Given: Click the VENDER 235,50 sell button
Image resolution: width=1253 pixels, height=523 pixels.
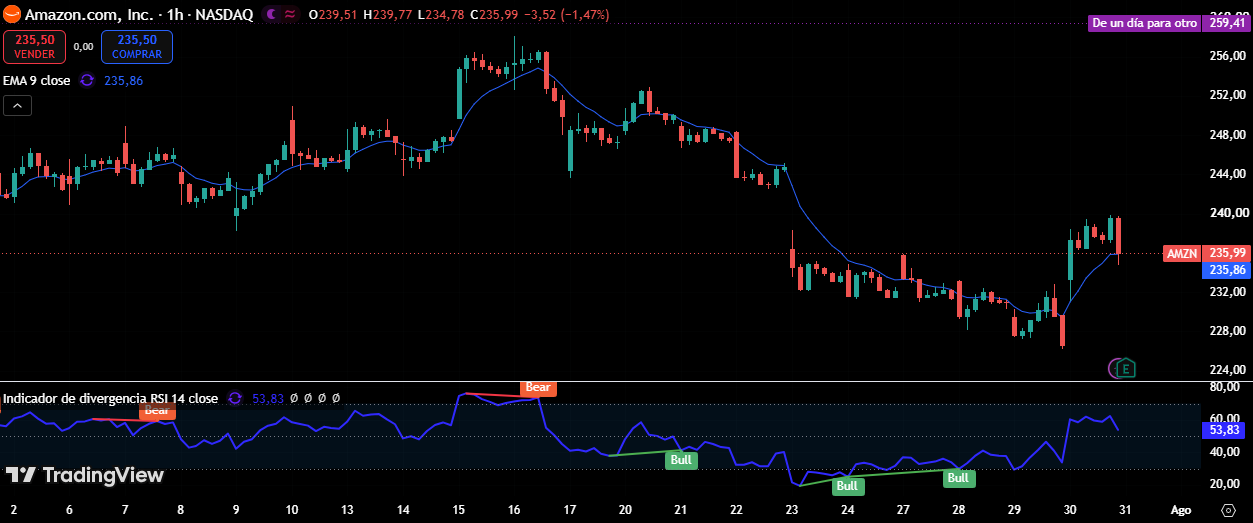Looking at the screenshot, I should pos(35,47).
